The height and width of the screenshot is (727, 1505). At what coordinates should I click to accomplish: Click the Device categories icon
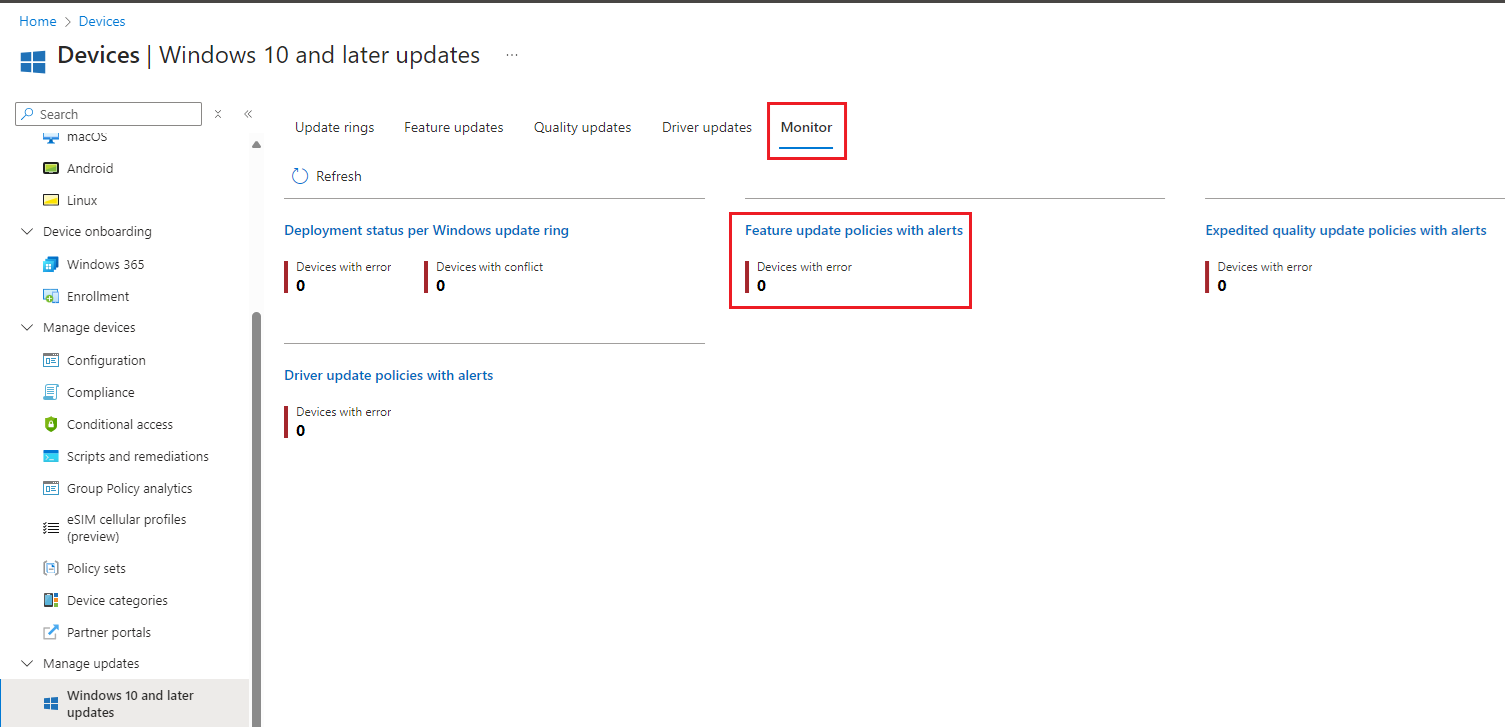click(x=51, y=600)
